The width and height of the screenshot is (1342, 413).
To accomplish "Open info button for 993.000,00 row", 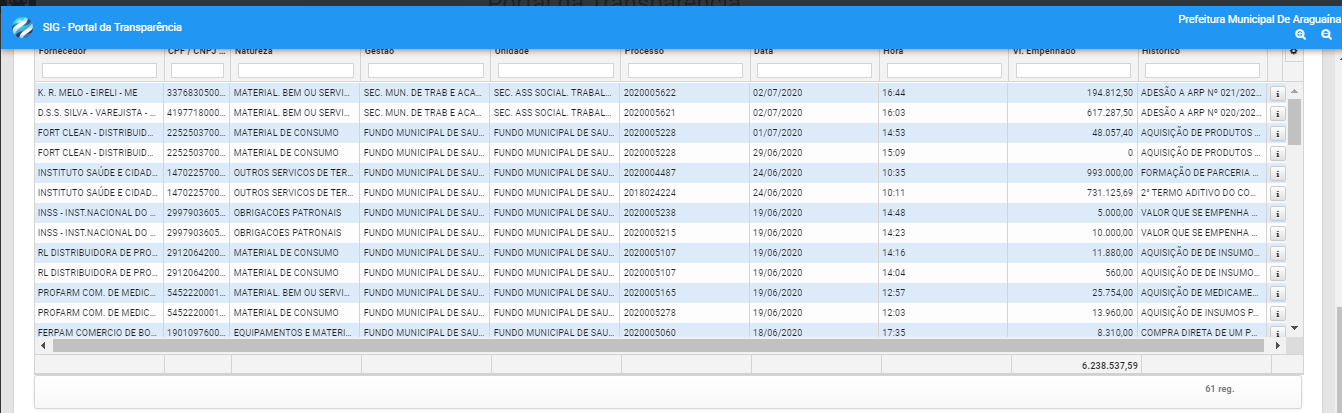I will pos(1277,173).
